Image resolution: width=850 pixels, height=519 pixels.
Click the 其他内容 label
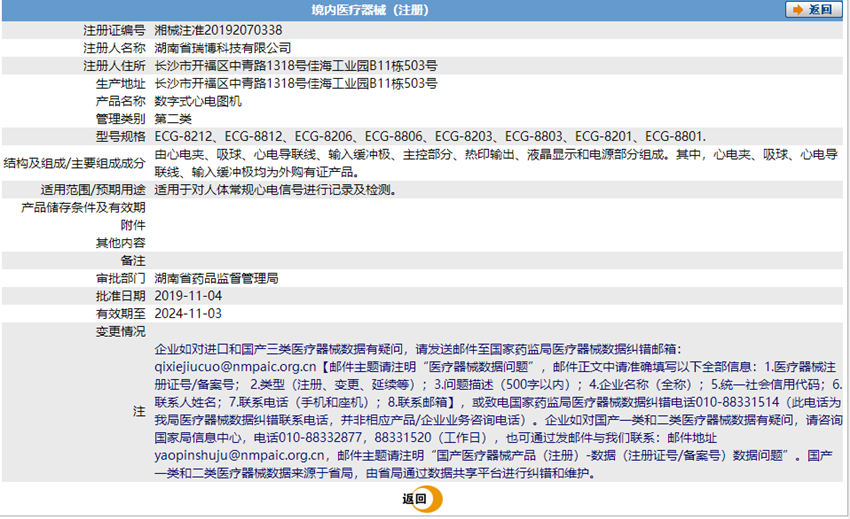[120, 243]
